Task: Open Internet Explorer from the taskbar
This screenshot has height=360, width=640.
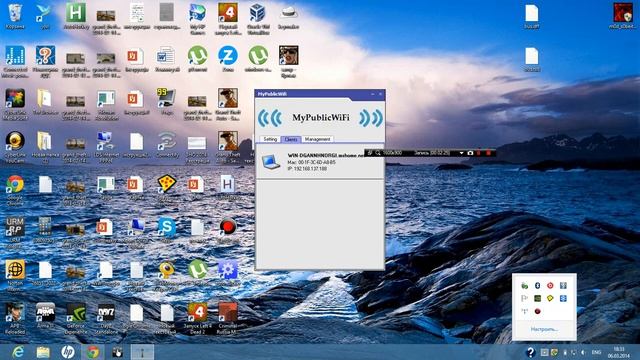Action: [x=18, y=352]
